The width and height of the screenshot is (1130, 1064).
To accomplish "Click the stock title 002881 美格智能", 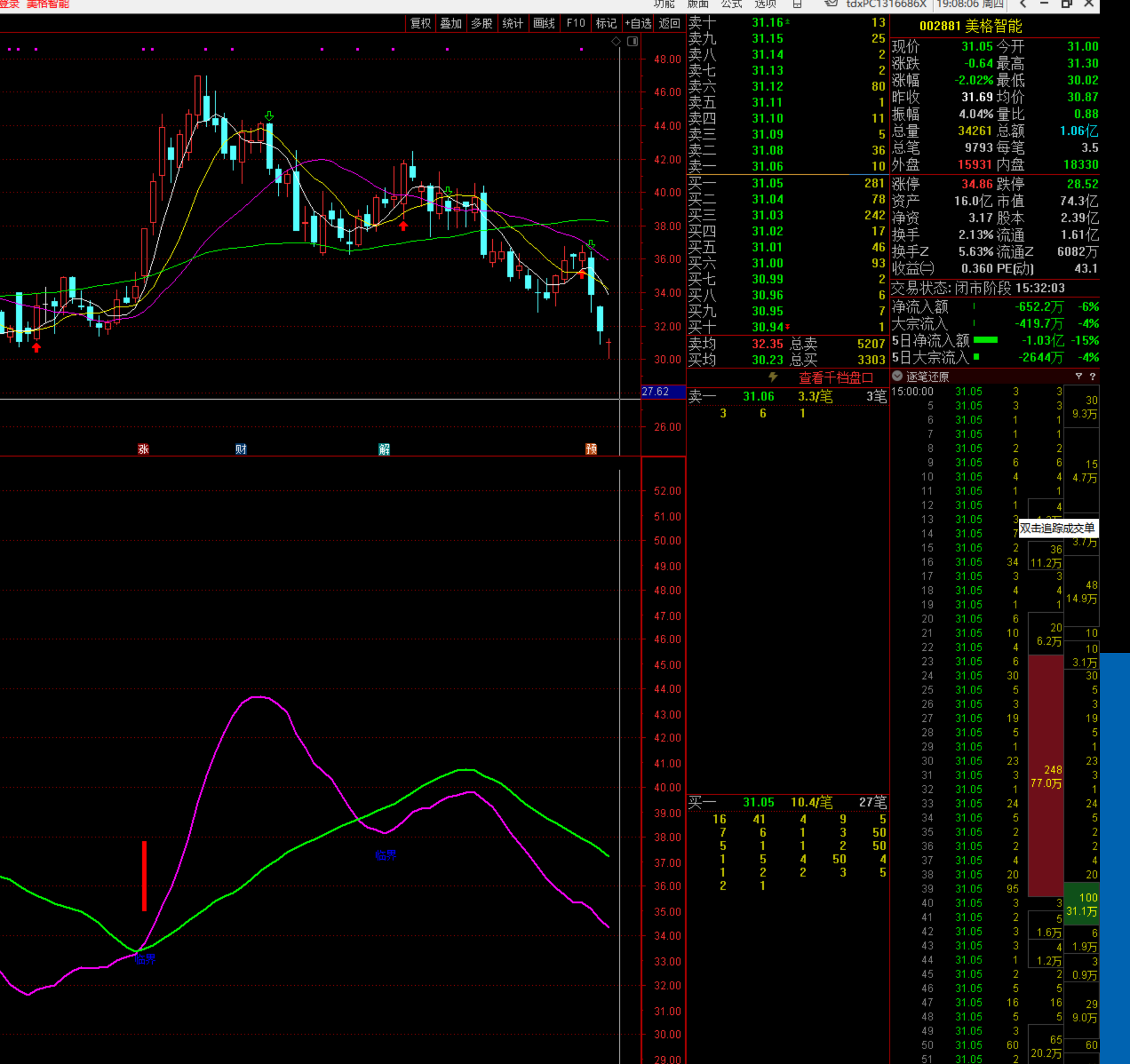I will click(x=971, y=27).
